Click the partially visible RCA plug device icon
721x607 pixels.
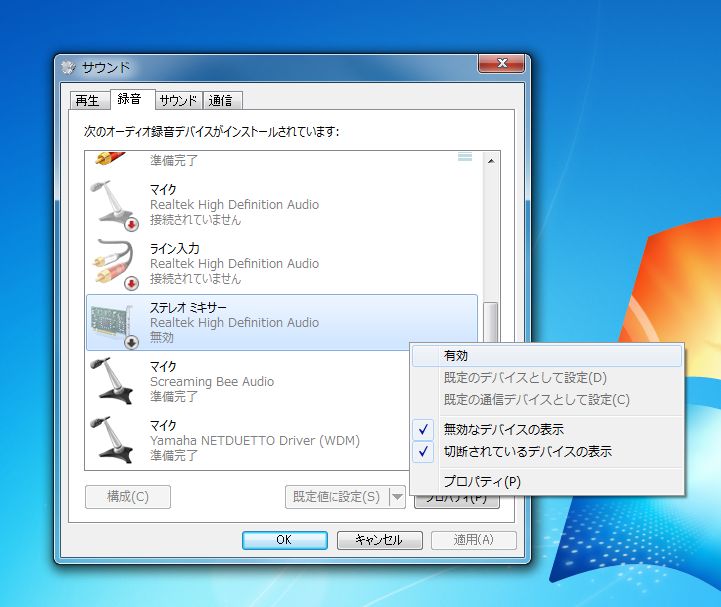[109, 159]
